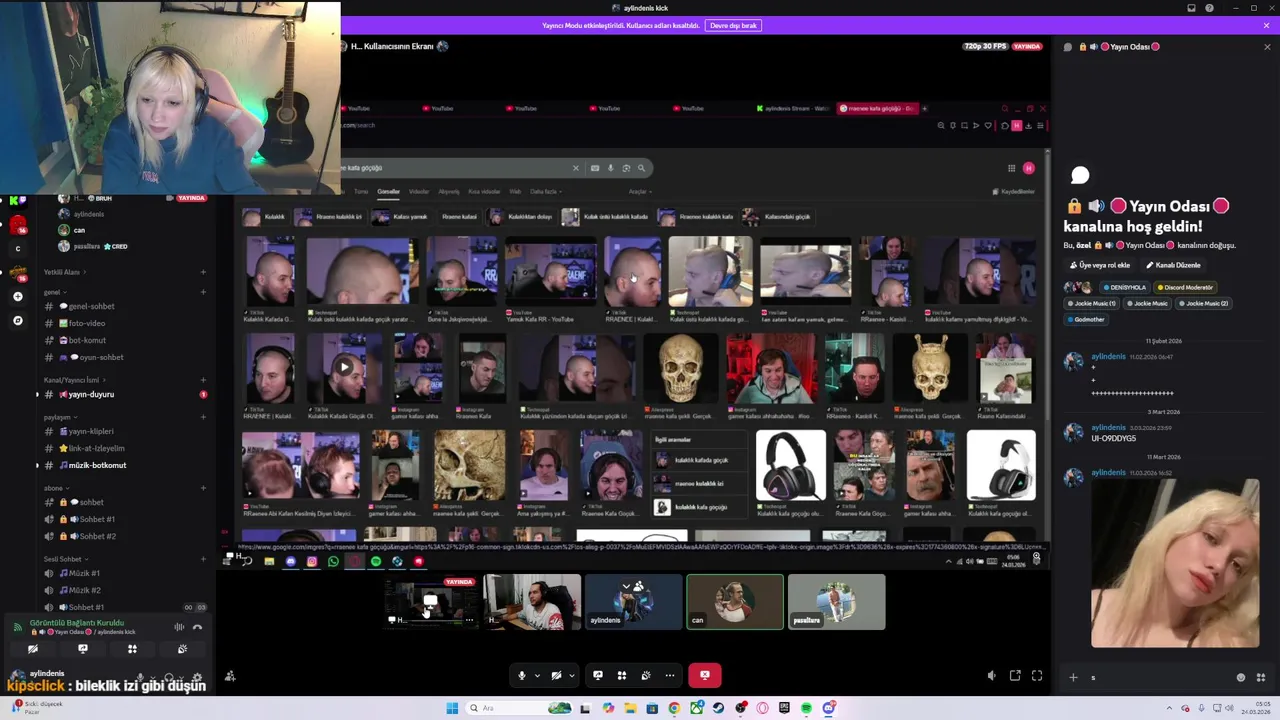Toggle noise suppression waveform icon
This screenshot has width=1280, height=720.
(x=179, y=627)
